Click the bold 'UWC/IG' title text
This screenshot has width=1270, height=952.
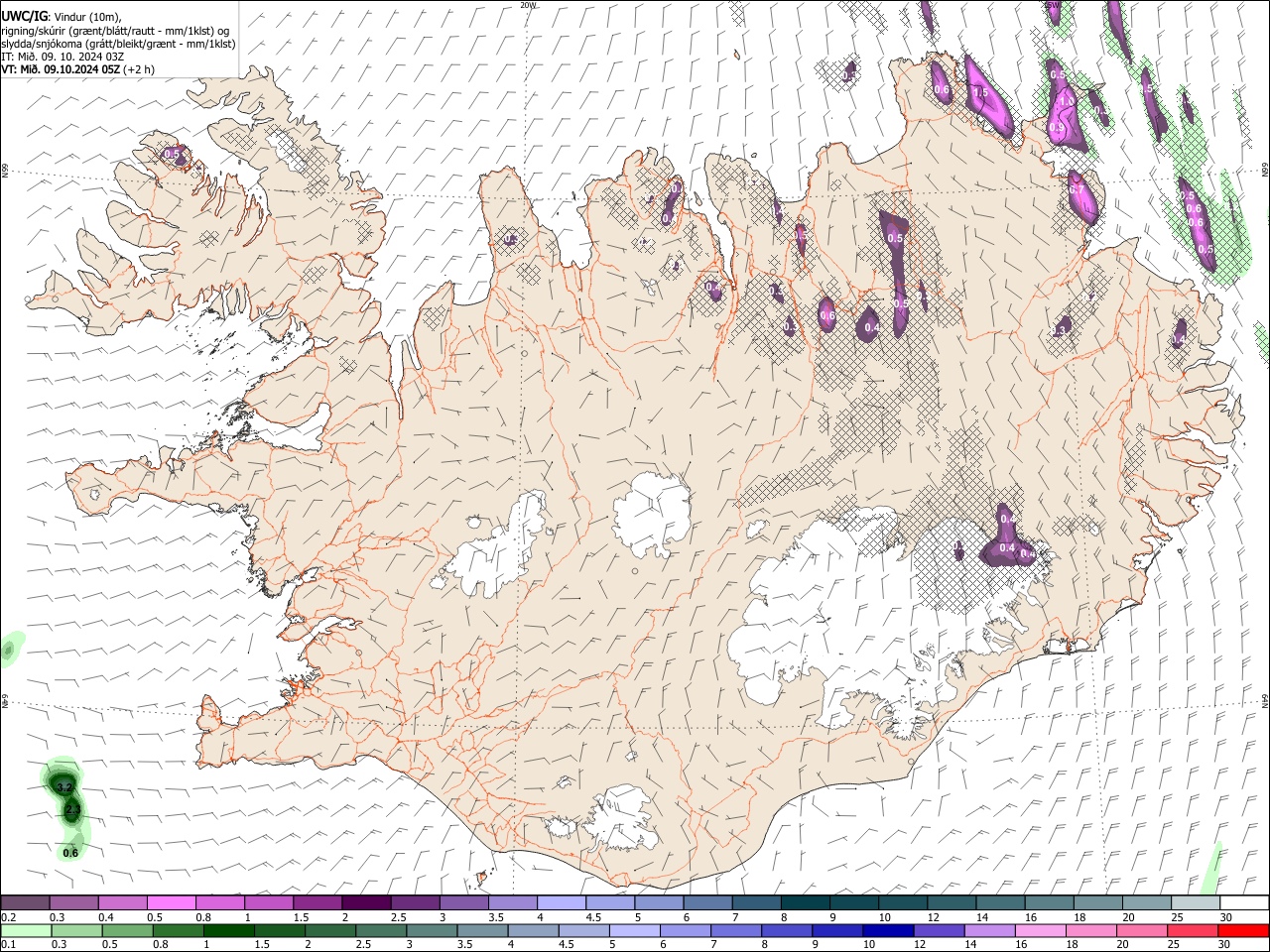click(24, 16)
